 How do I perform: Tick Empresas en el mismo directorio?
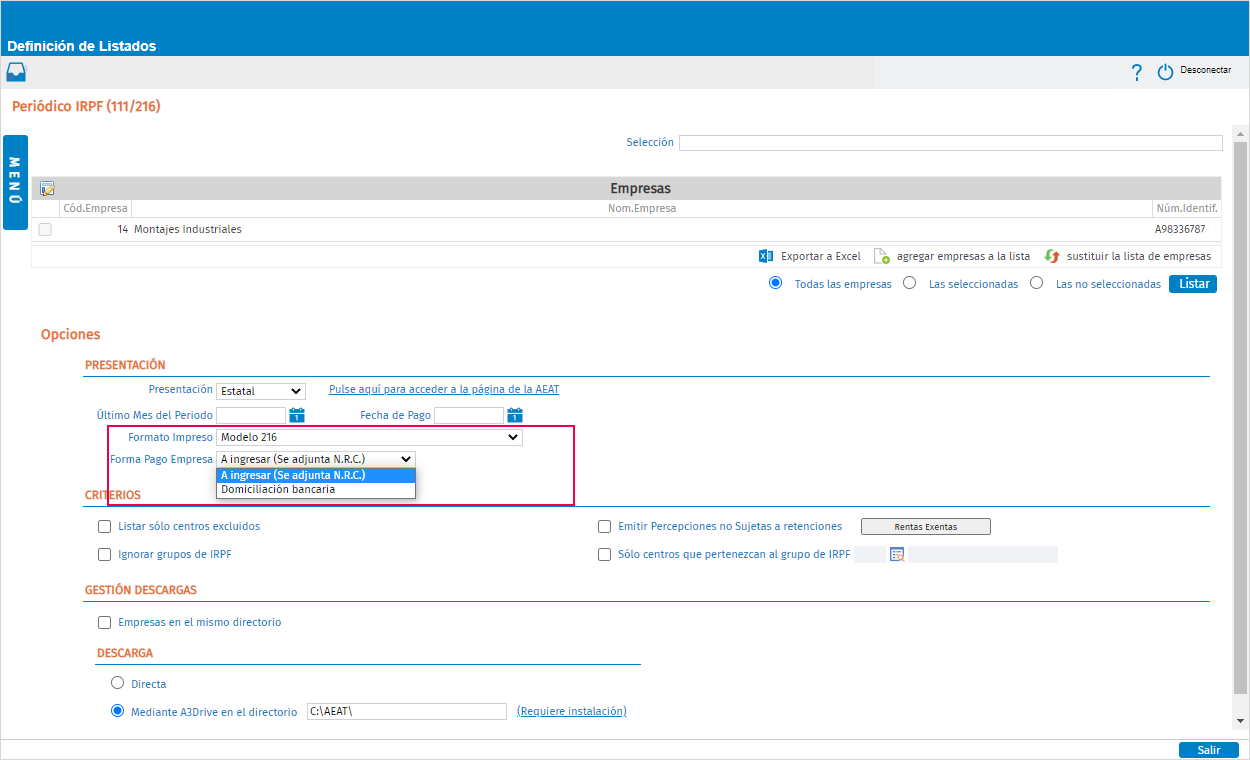[x=105, y=622]
